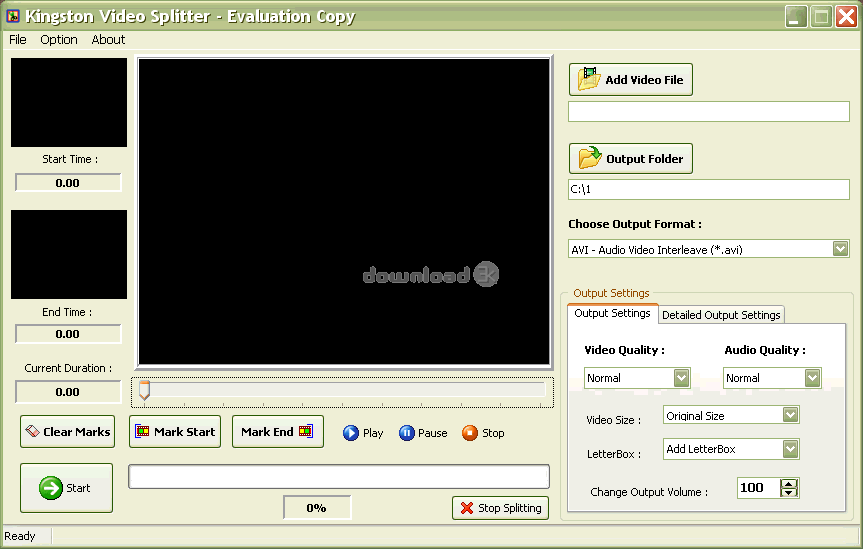Click the 0% progress indicator

tap(316, 508)
